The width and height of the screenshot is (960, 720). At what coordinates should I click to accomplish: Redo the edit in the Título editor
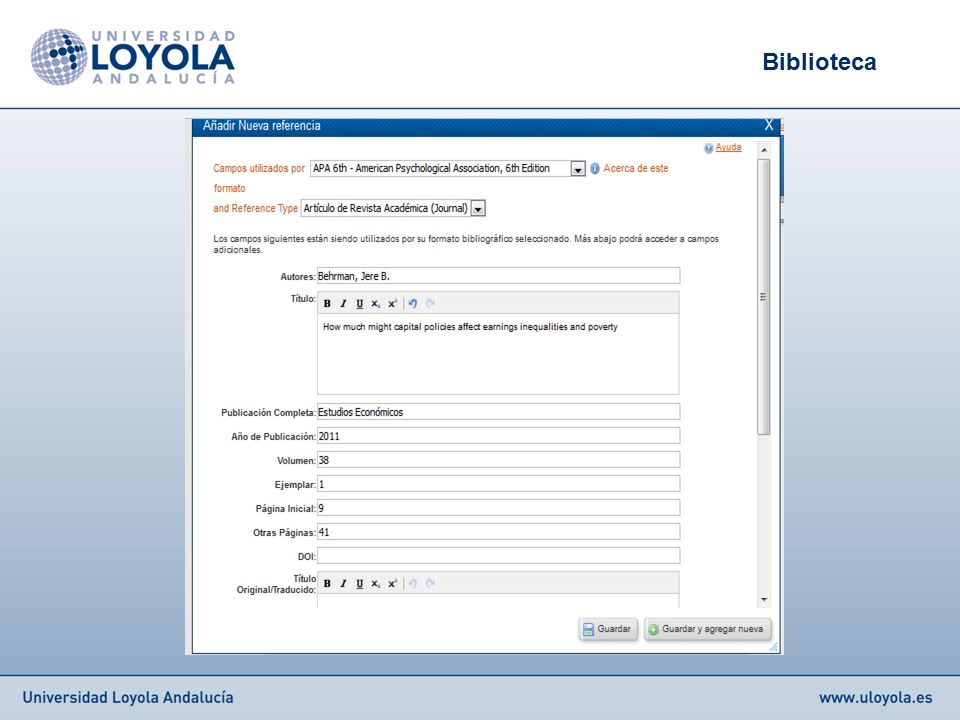point(430,304)
